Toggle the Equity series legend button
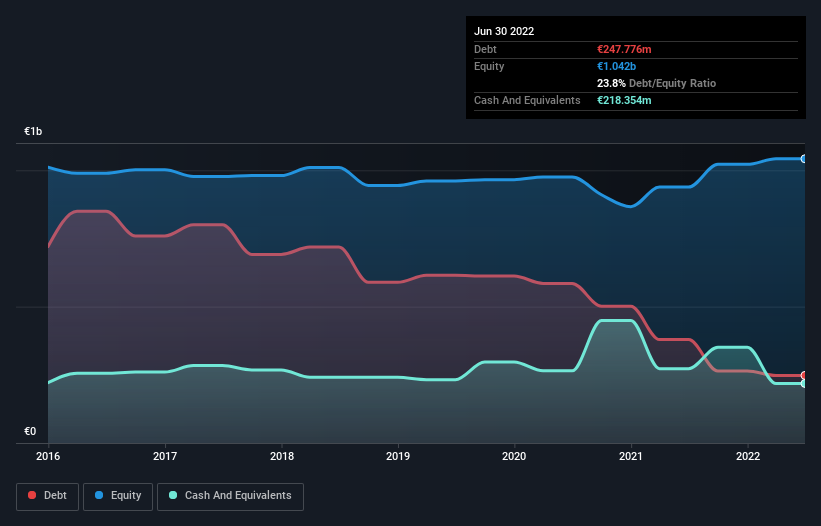 coord(118,496)
